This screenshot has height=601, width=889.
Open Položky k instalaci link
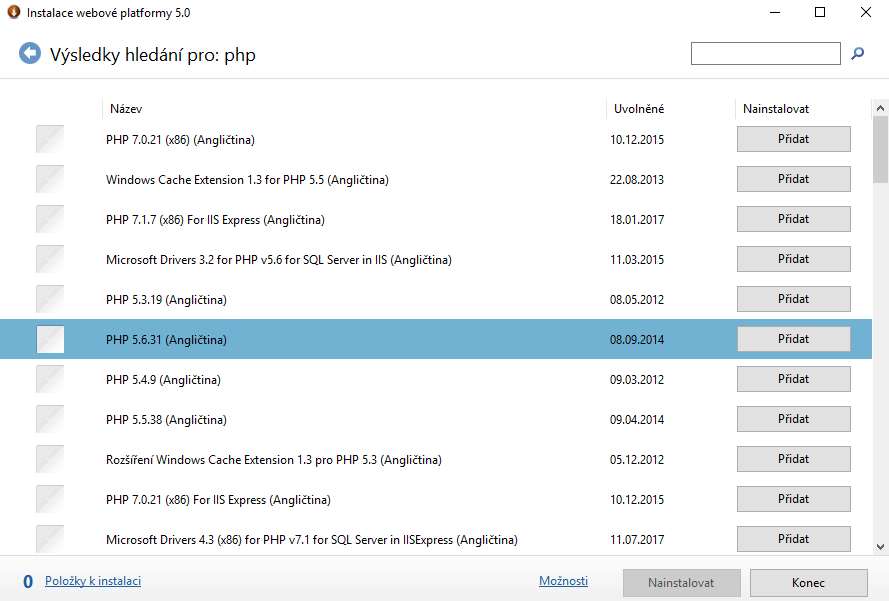(x=93, y=581)
